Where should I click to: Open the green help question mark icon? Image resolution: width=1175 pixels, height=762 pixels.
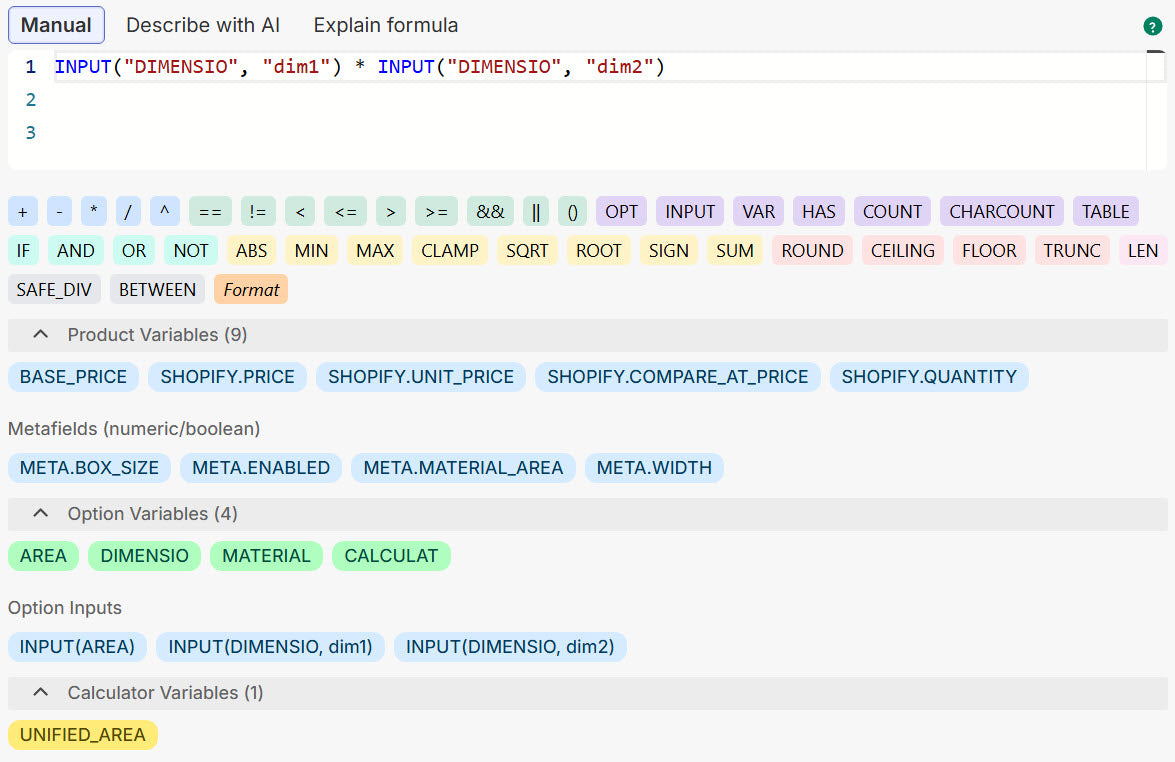point(1153,26)
